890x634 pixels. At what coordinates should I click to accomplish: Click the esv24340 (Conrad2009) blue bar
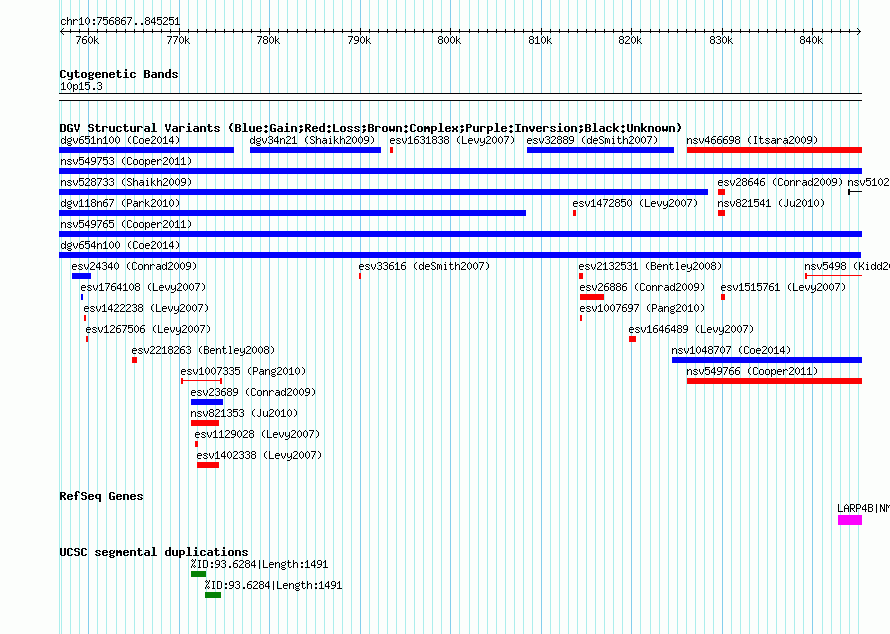click(x=81, y=276)
